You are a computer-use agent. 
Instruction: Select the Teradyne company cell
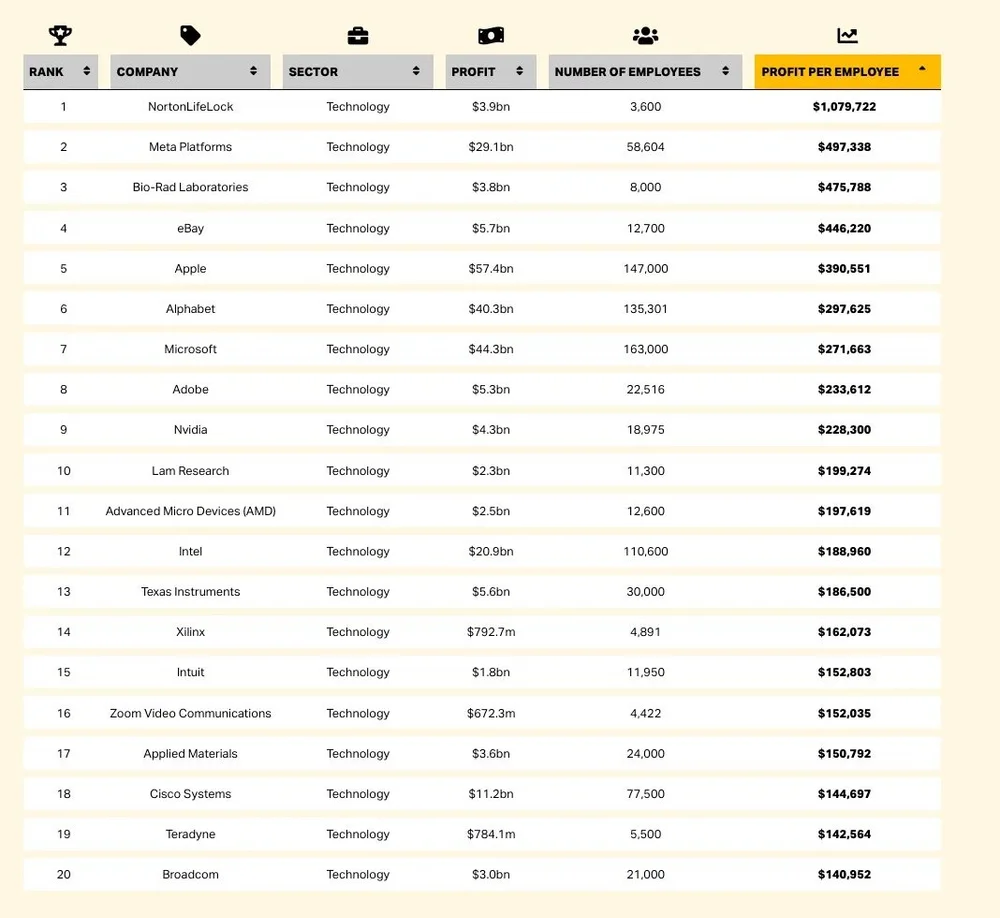(x=190, y=834)
